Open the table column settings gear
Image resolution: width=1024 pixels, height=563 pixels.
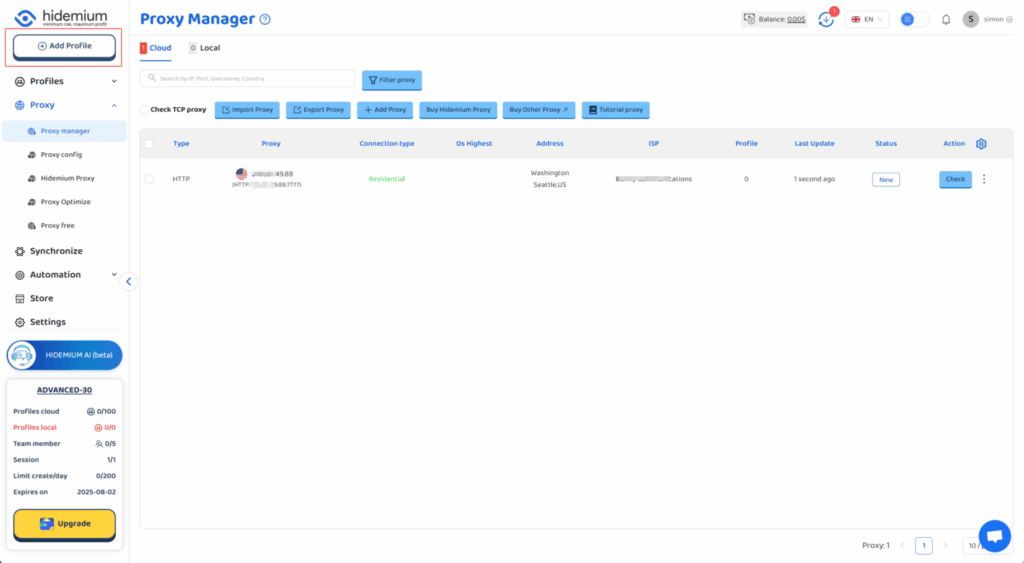coord(981,144)
